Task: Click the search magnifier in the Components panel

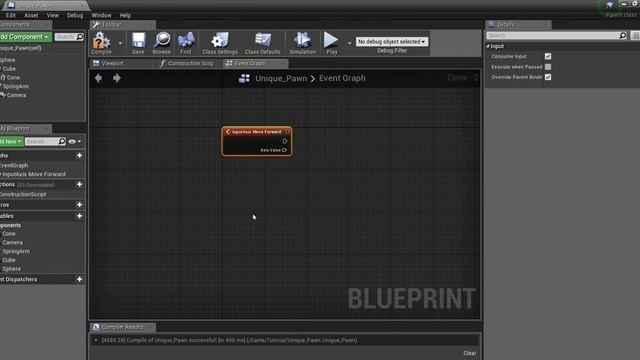Action: [x=80, y=37]
